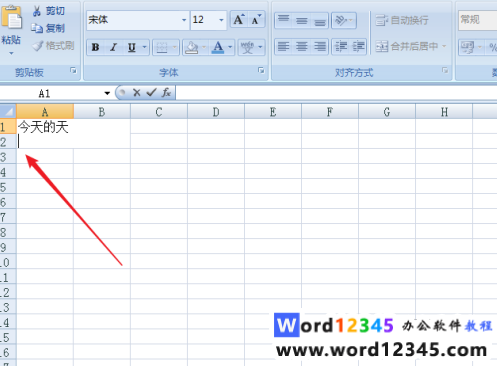Expand the Name Box dropdown arrow

click(x=107, y=93)
